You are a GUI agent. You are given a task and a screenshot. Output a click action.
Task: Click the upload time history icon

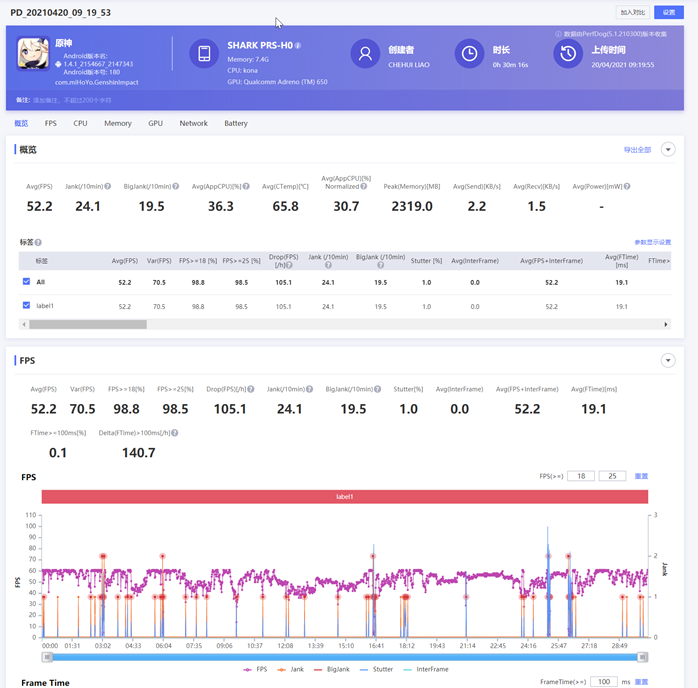point(568,54)
